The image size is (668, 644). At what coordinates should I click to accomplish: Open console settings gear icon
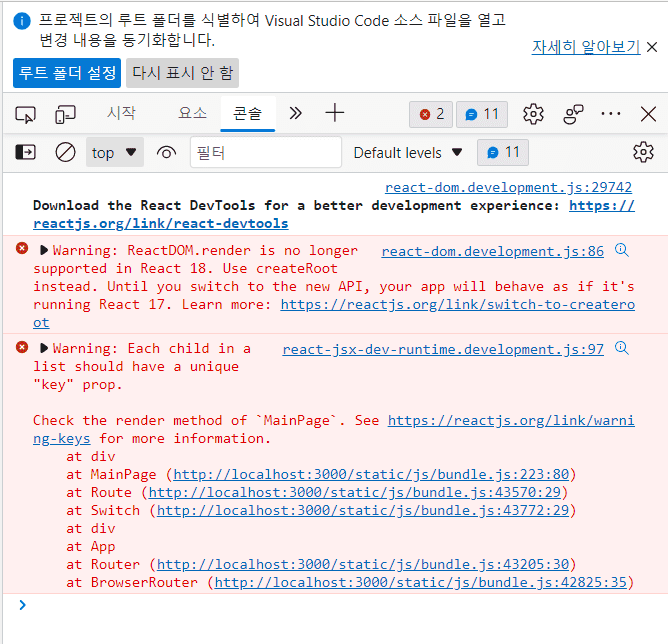click(x=643, y=152)
